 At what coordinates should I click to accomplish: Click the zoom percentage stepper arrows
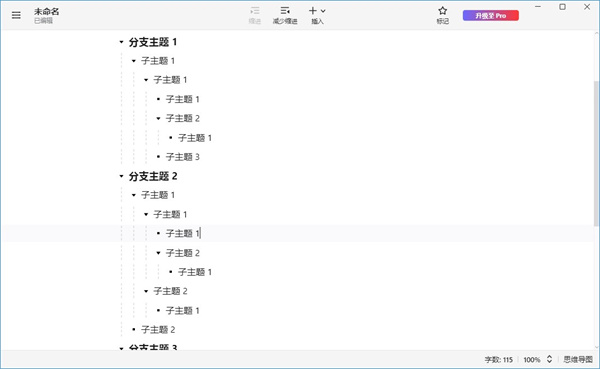pos(549,359)
